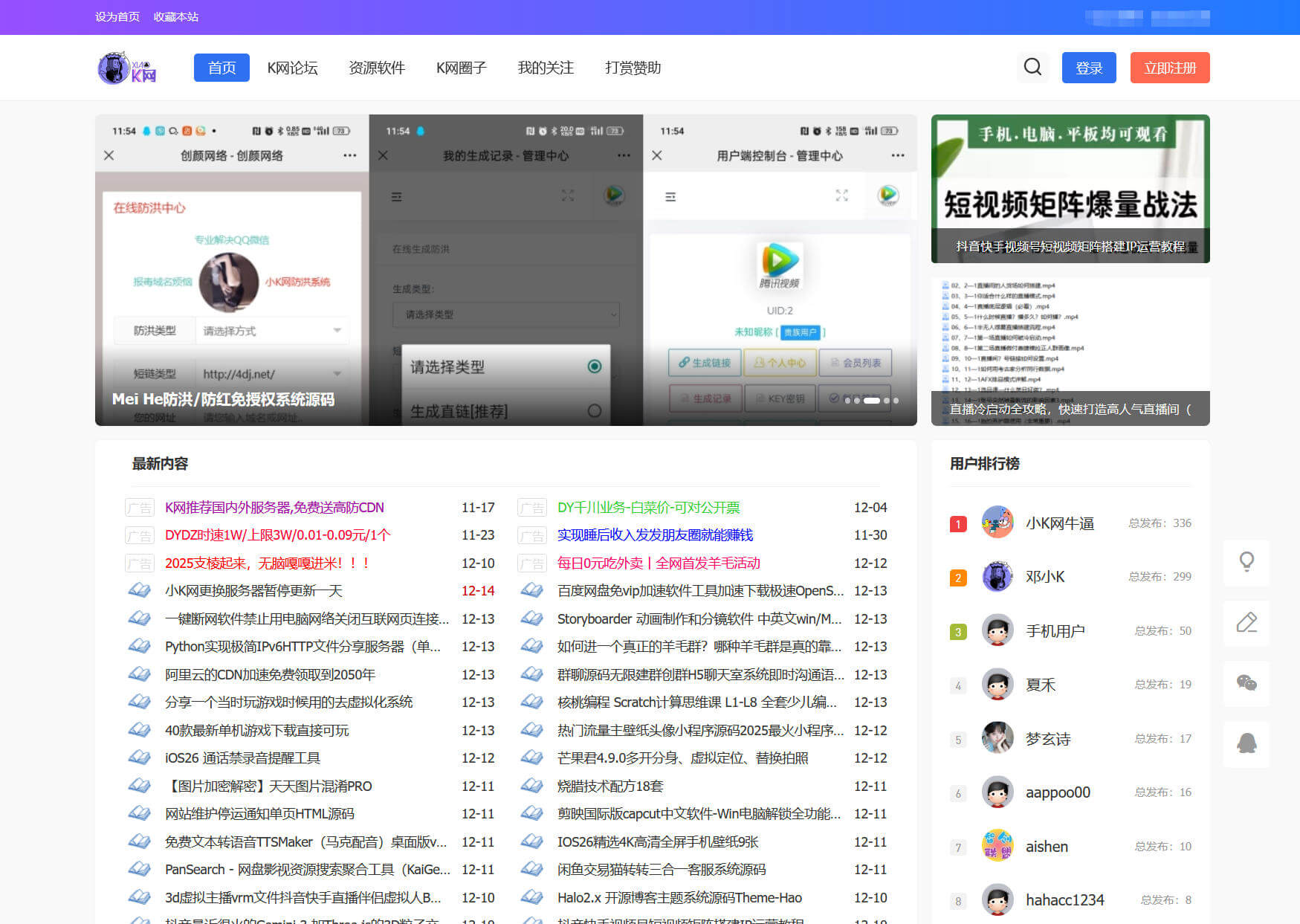Click the book icon beside iOS26 通话禁录音提醒工具
This screenshot has width=1300, height=924.
click(140, 757)
